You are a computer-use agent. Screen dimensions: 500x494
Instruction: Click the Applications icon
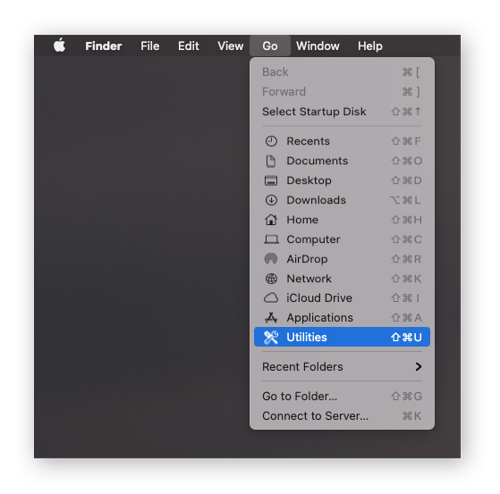tap(271, 318)
